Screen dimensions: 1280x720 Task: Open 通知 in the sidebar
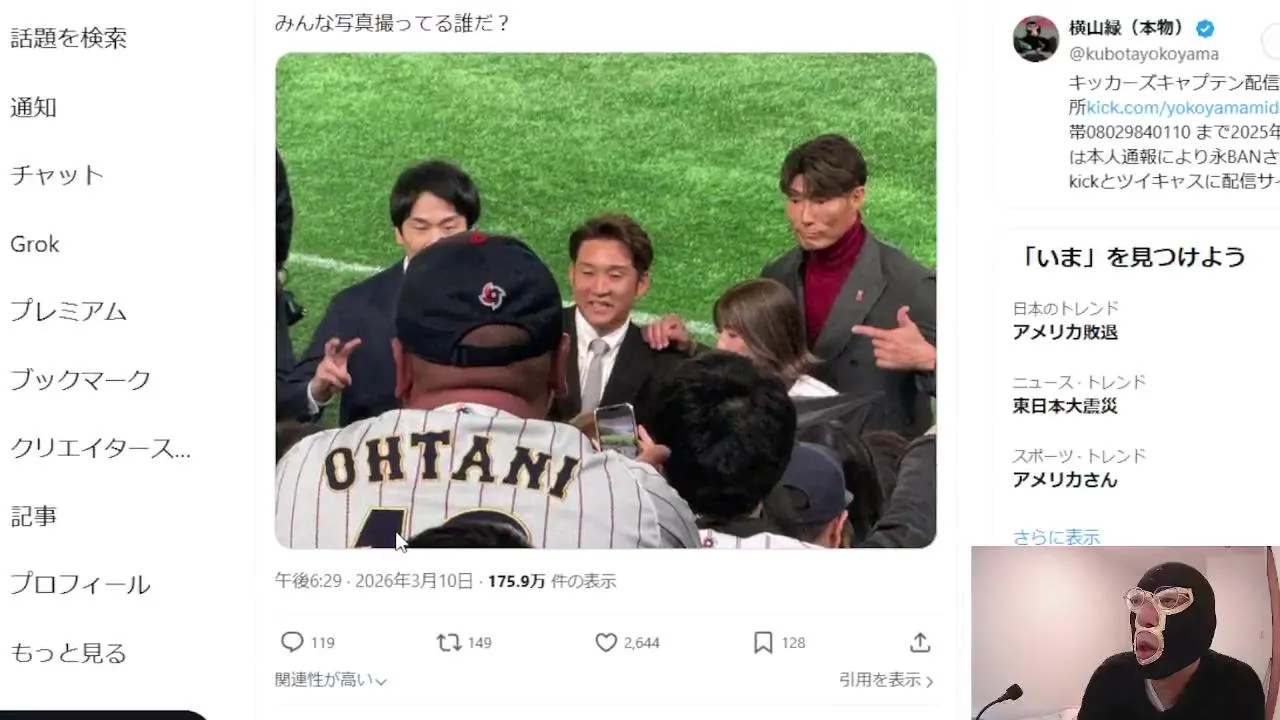pos(33,107)
